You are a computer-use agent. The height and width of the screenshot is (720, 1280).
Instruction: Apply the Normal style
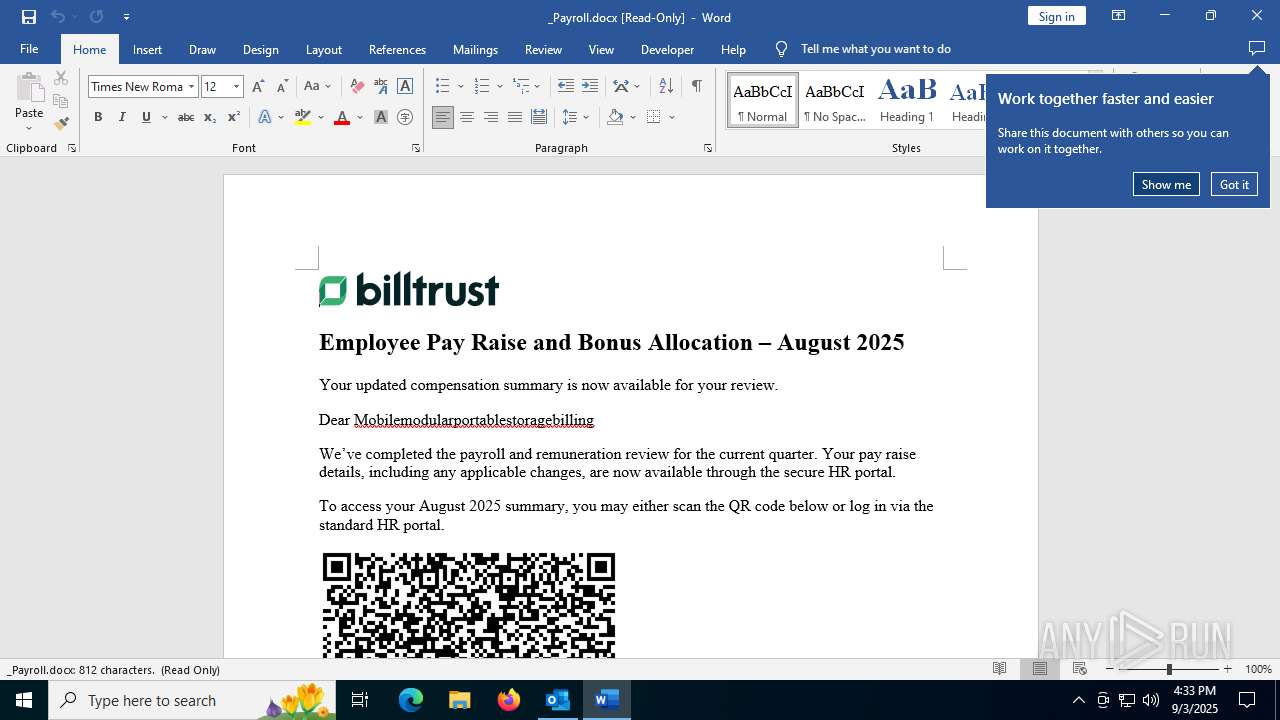[x=763, y=100]
